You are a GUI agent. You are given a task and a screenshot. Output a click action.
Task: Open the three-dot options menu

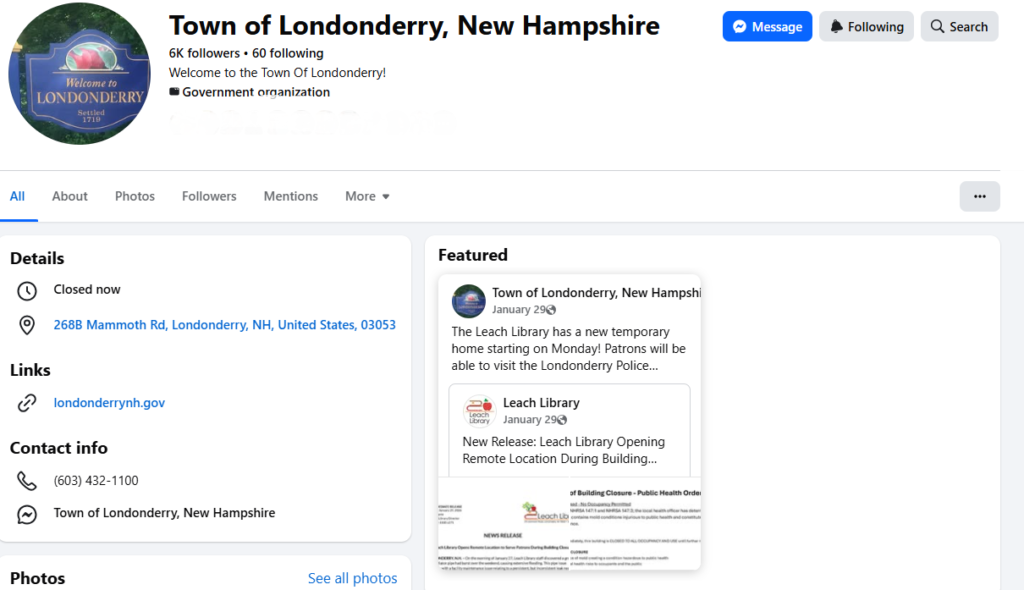(979, 196)
